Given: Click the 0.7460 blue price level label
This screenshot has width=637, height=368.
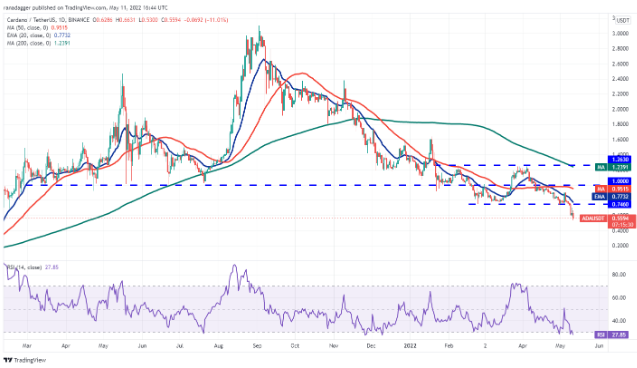Looking at the screenshot, I should point(619,204).
